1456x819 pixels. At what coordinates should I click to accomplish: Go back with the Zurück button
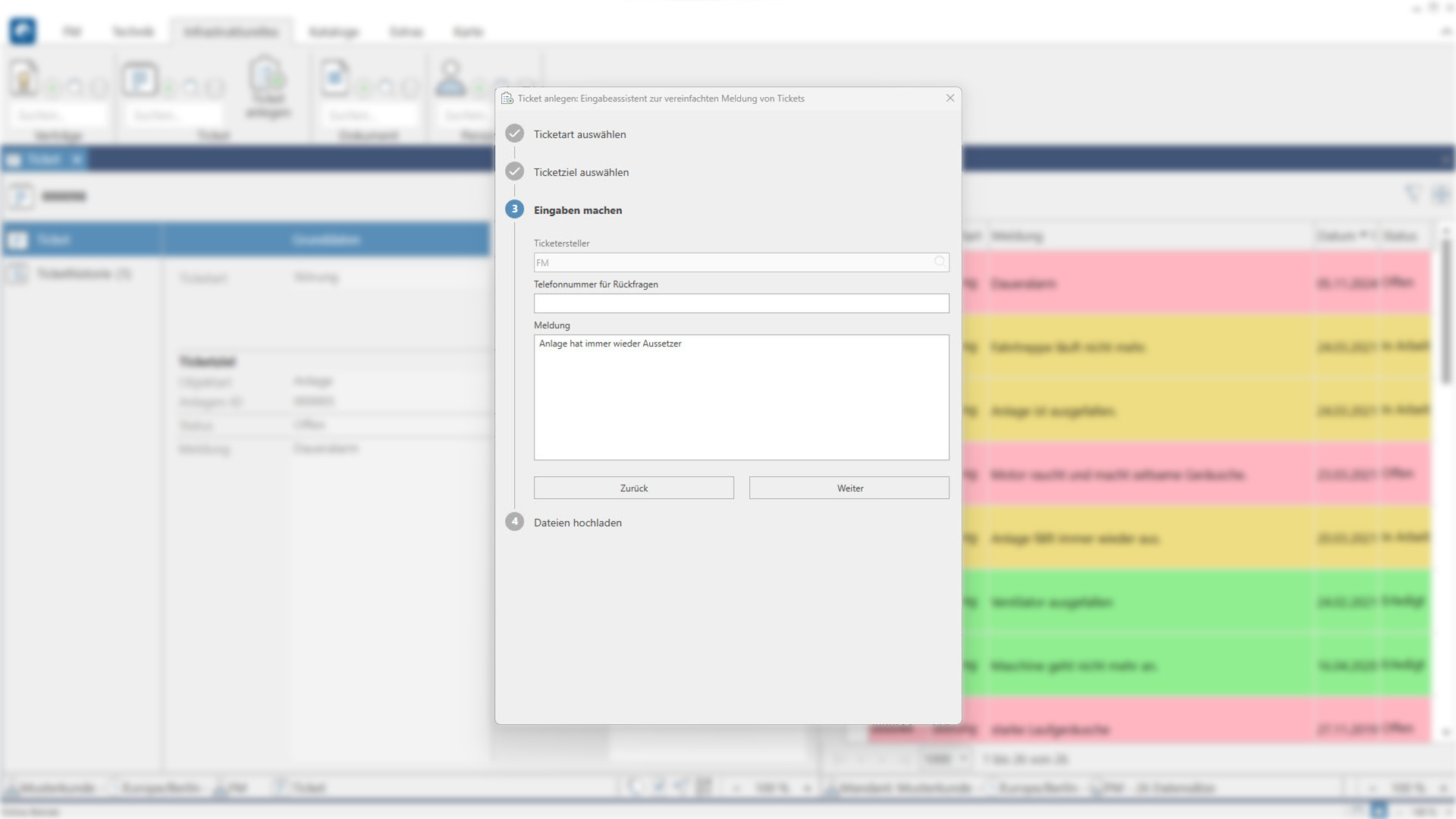coord(633,488)
